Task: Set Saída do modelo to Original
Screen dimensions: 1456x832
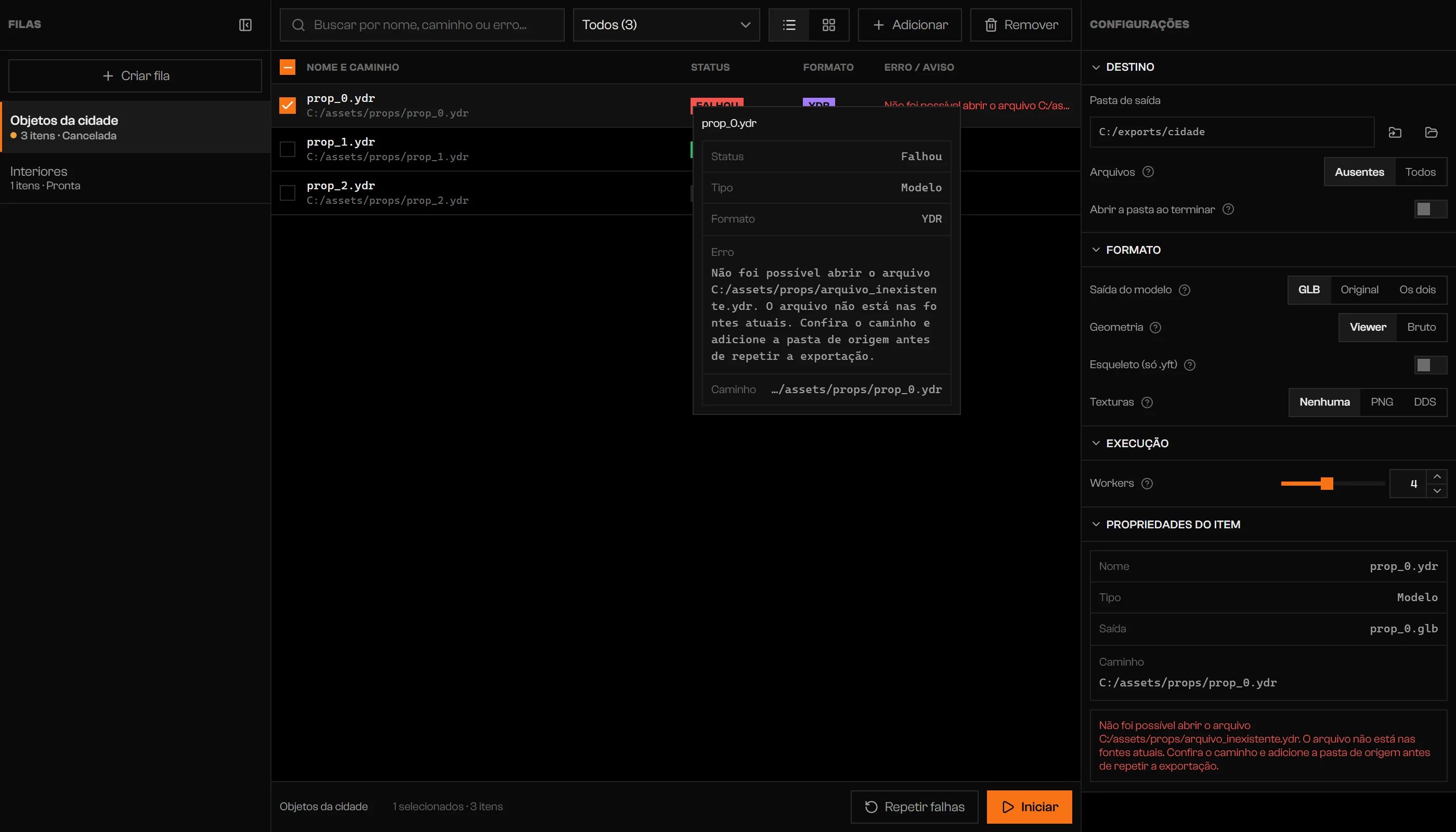Action: [x=1359, y=290]
